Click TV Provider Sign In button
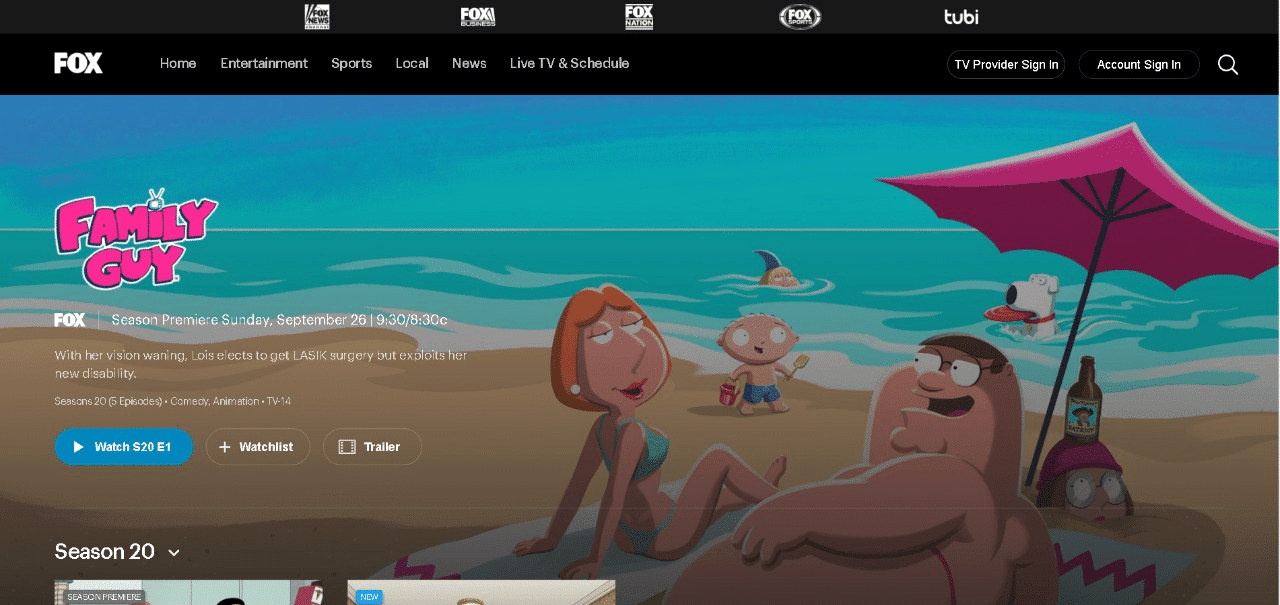The width and height of the screenshot is (1280, 605). 1006,64
